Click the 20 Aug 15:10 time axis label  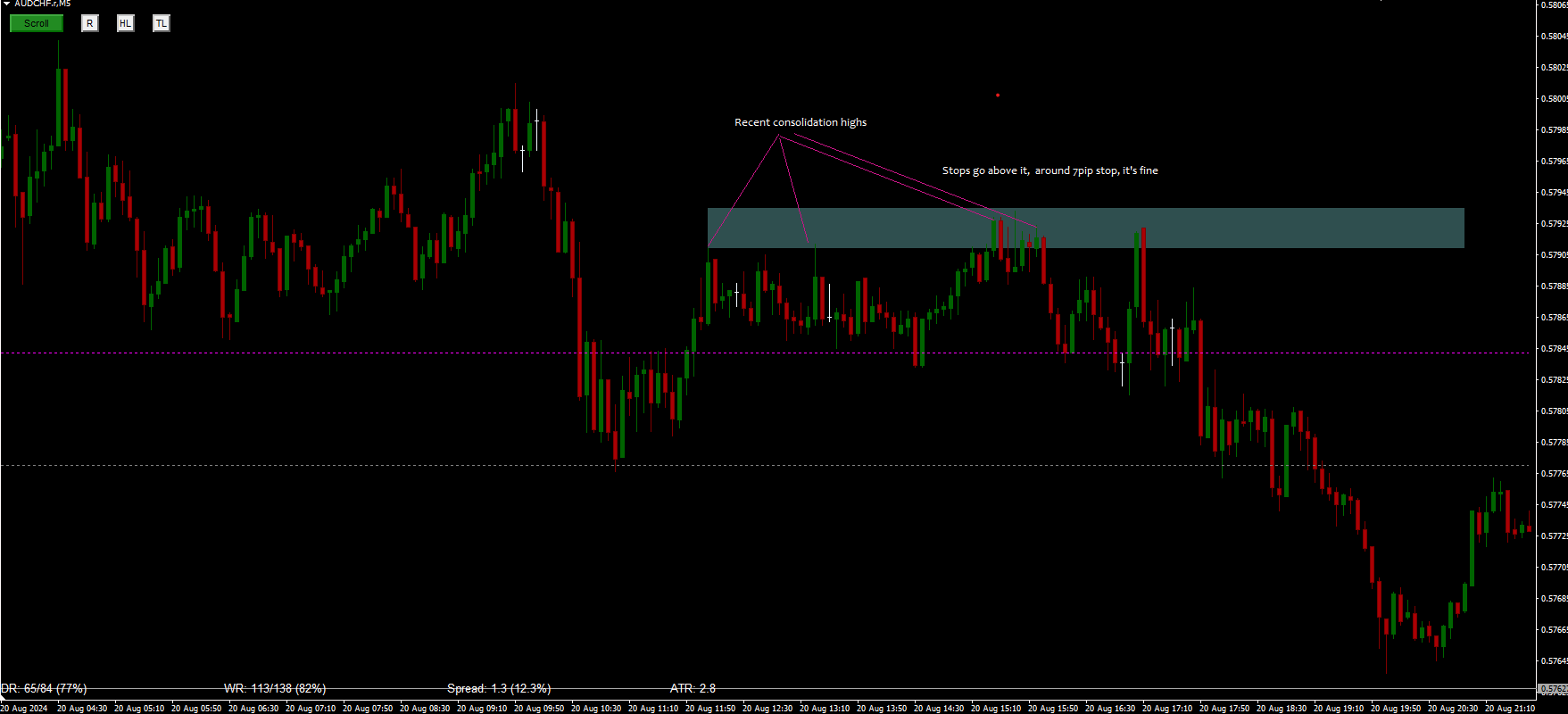996,708
